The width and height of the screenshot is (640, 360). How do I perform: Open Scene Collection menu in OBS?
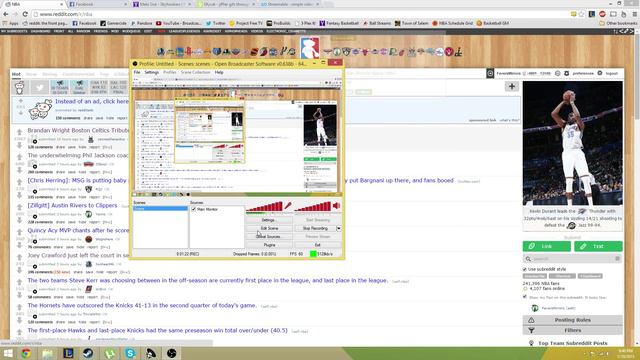coord(196,72)
